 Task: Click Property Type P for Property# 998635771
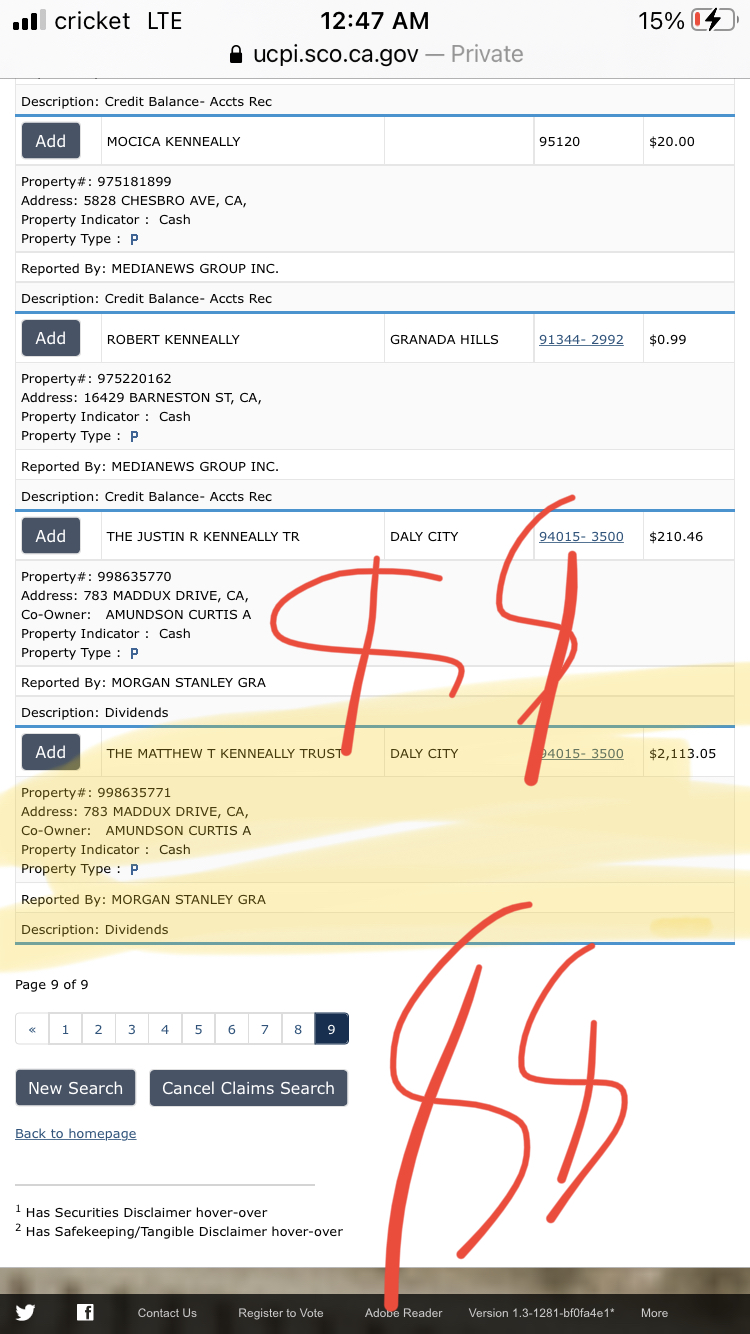134,869
